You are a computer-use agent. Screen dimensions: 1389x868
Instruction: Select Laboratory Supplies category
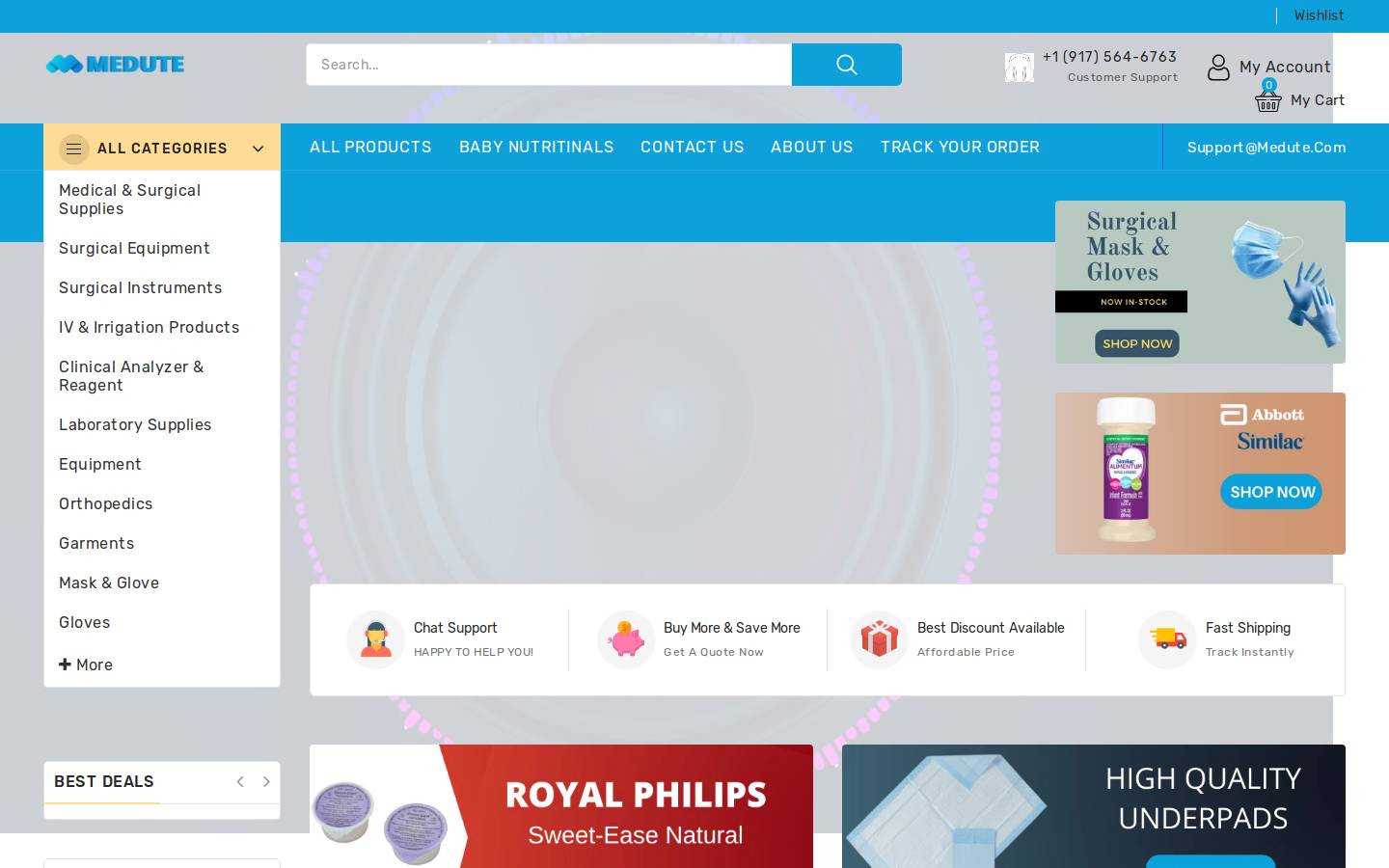click(x=135, y=424)
